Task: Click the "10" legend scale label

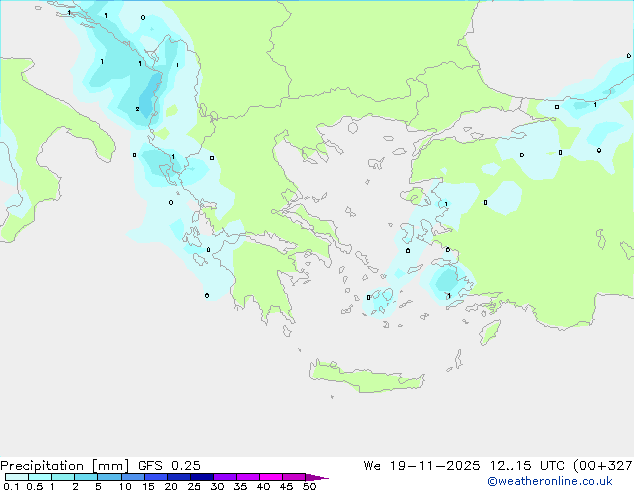Action: pos(125,486)
